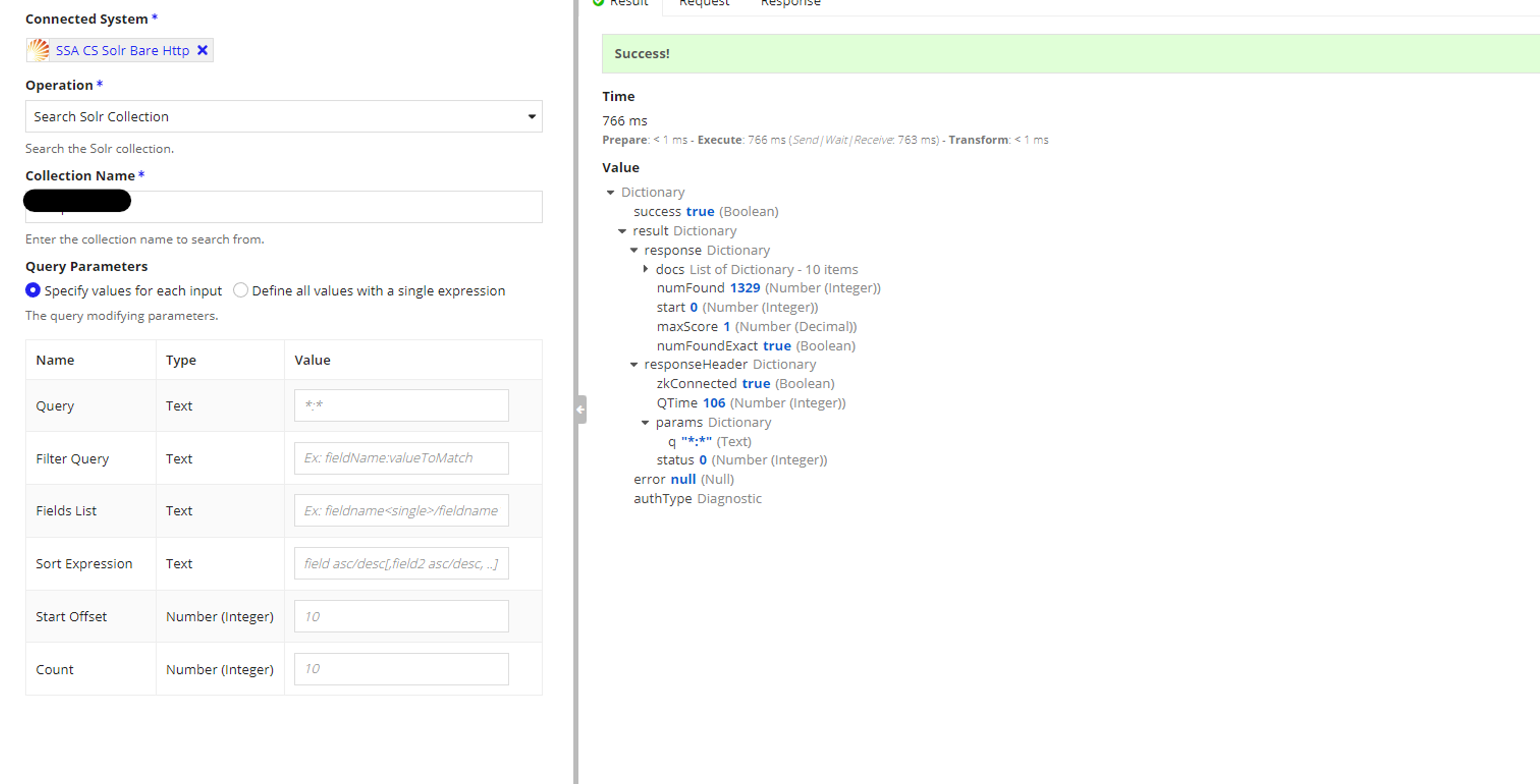Image resolution: width=1540 pixels, height=784 pixels.
Task: Click the Fields List value field
Action: pos(401,510)
